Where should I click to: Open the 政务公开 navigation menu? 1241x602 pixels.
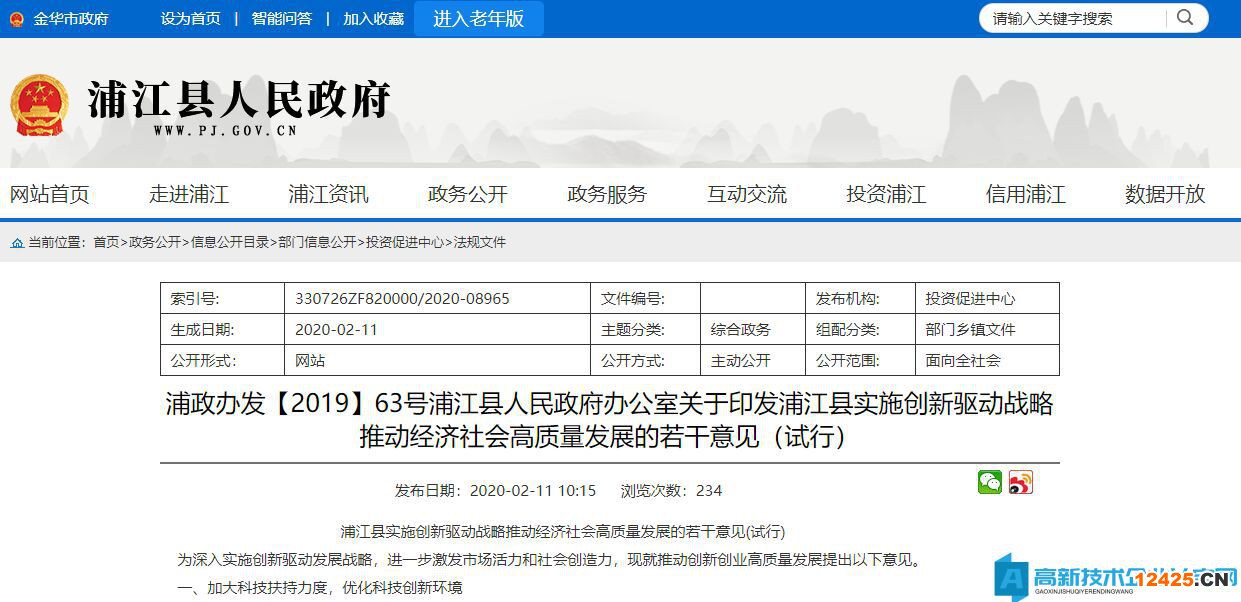(466, 195)
